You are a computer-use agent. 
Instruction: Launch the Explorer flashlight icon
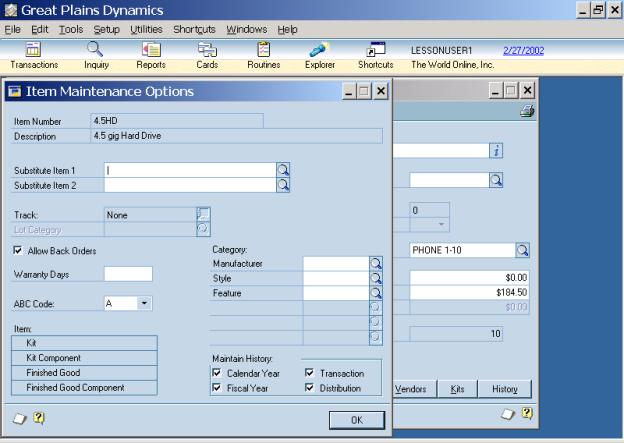[319, 50]
